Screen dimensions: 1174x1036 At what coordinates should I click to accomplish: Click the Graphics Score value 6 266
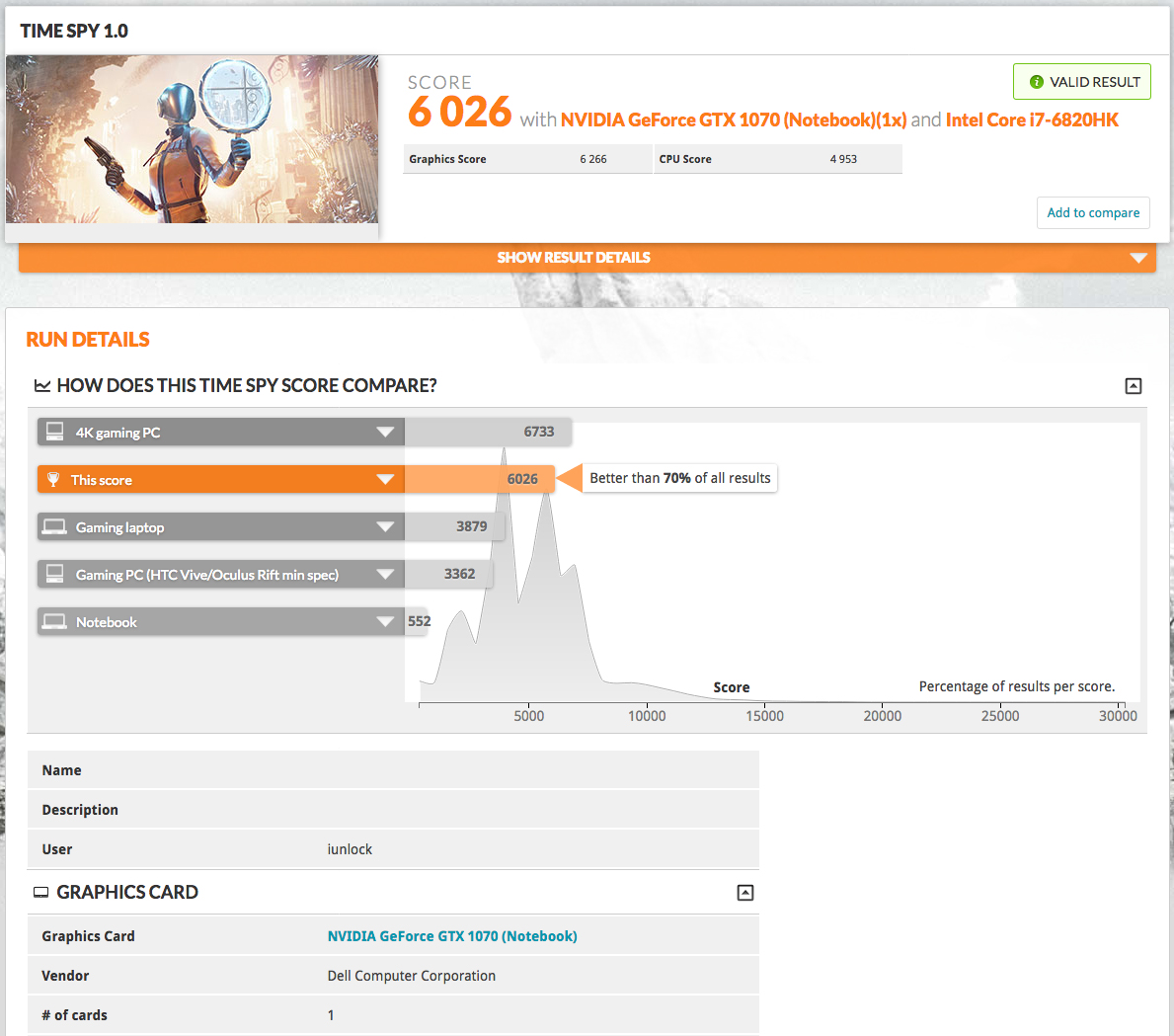coord(593,159)
